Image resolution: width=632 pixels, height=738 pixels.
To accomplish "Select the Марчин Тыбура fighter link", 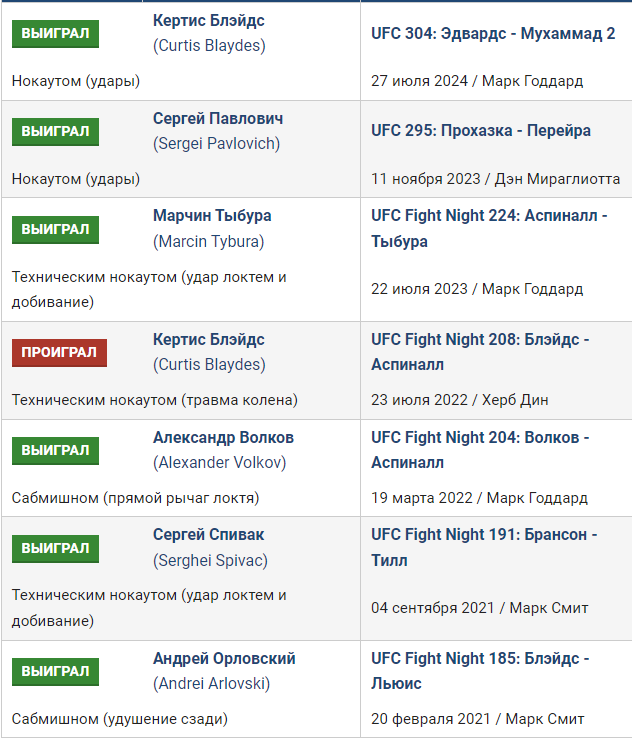I will 212,216.
